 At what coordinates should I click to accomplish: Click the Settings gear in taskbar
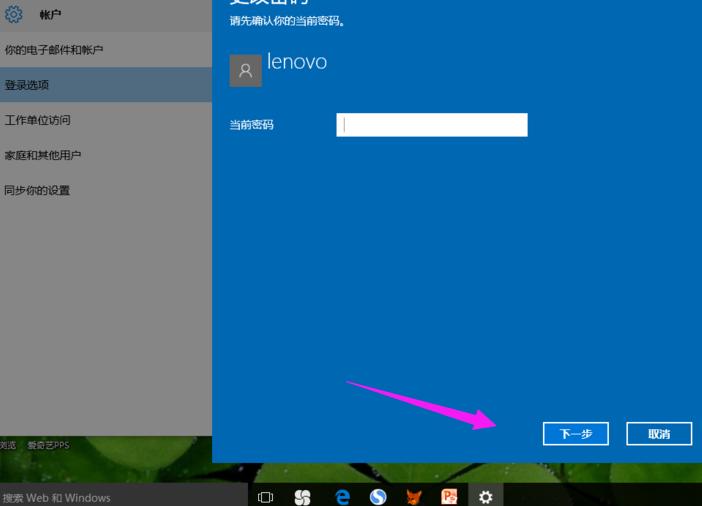coord(485,496)
